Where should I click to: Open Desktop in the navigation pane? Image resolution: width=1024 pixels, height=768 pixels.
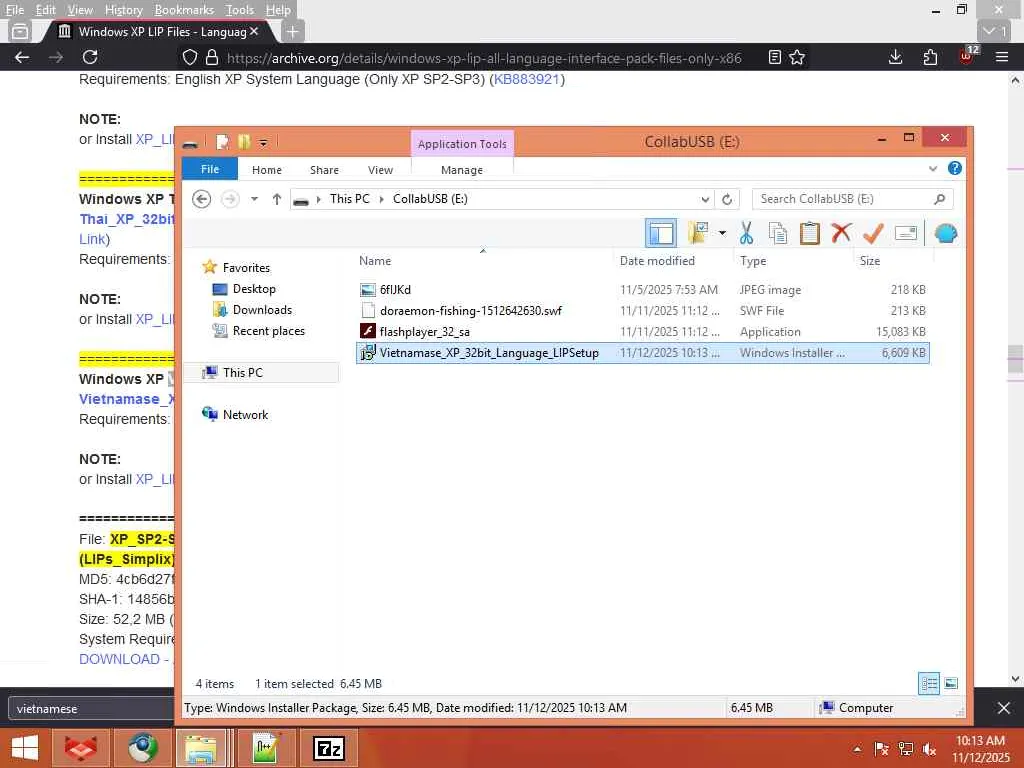[254, 289]
